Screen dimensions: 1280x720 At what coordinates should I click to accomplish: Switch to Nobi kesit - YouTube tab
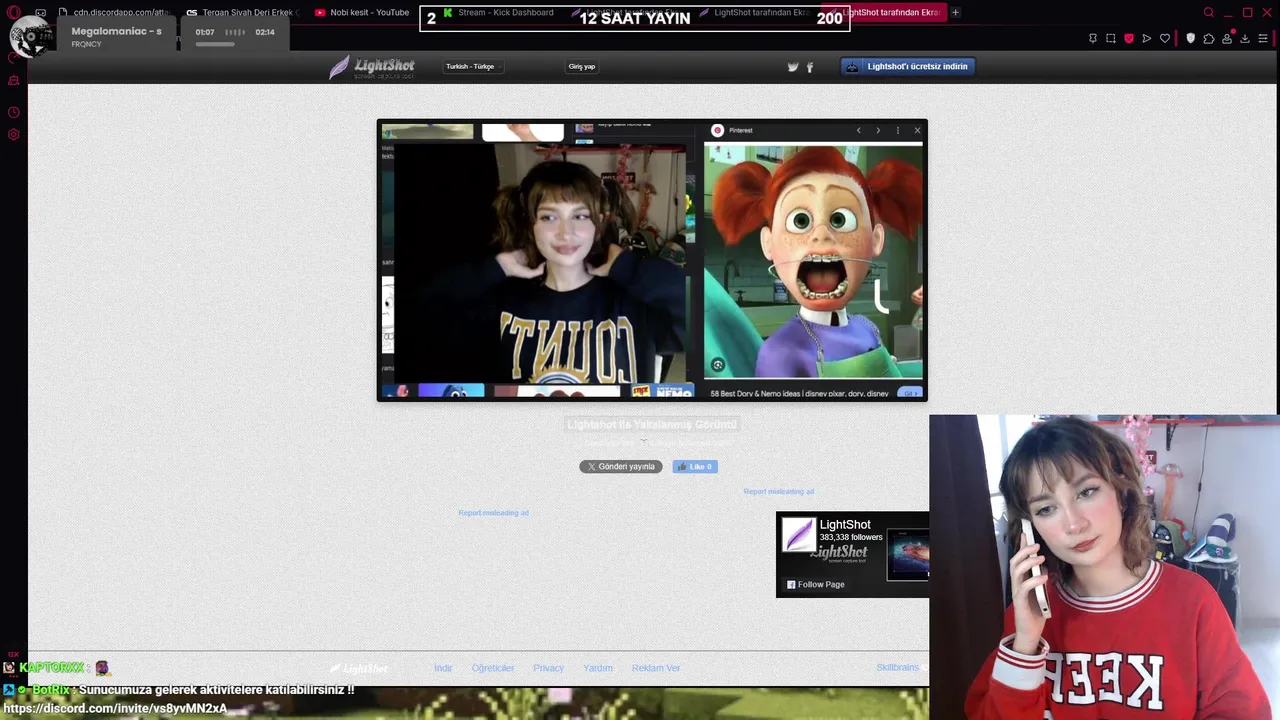362,12
